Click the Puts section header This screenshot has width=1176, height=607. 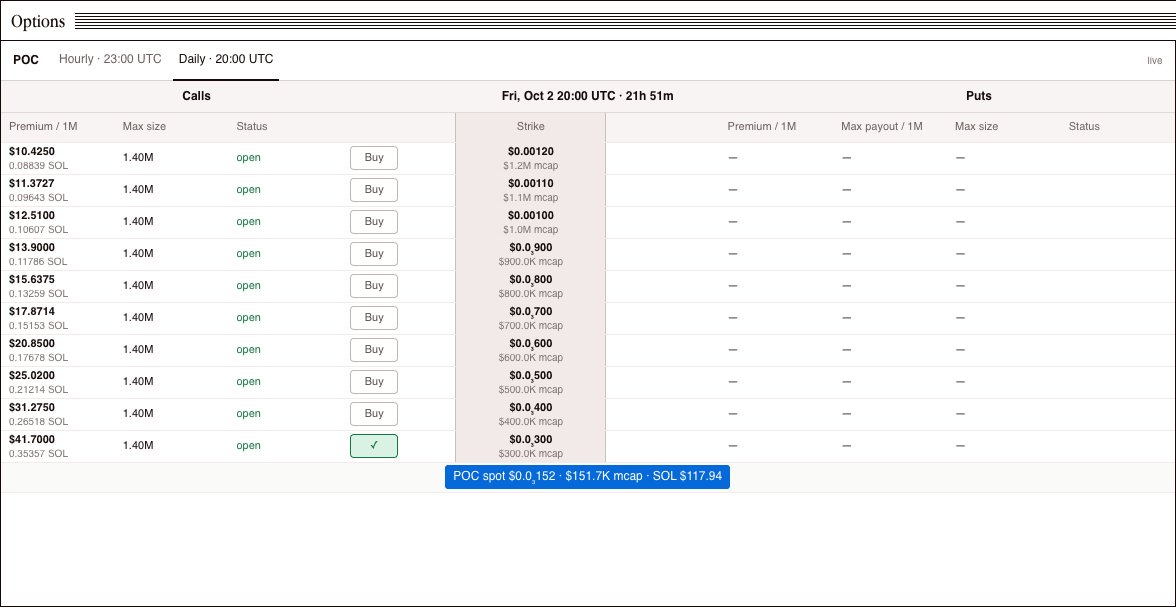(979, 96)
